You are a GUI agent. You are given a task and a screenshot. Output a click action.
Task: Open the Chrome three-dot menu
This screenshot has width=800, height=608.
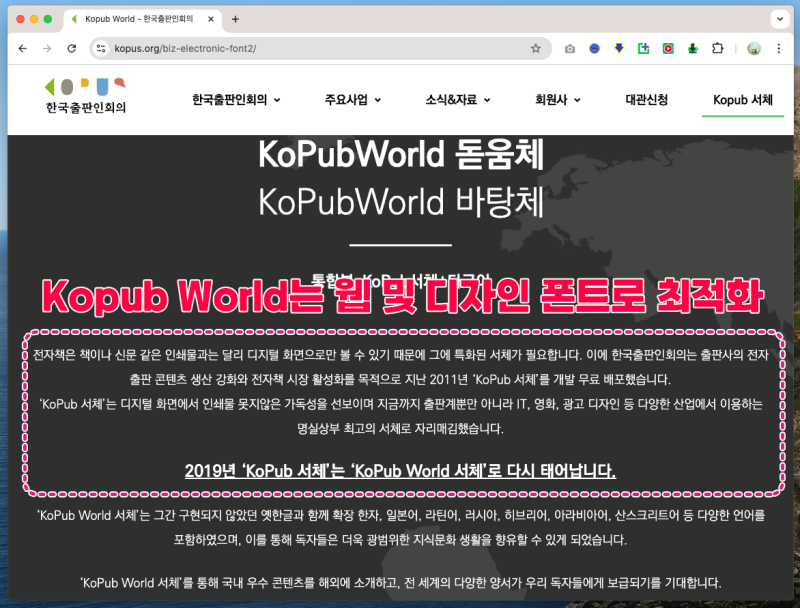(x=779, y=48)
